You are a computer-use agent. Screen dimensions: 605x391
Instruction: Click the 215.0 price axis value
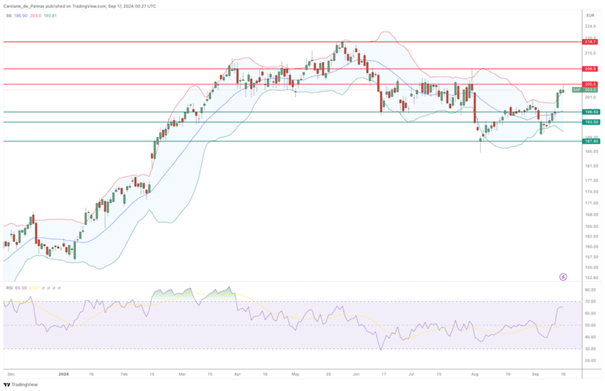[x=590, y=53]
